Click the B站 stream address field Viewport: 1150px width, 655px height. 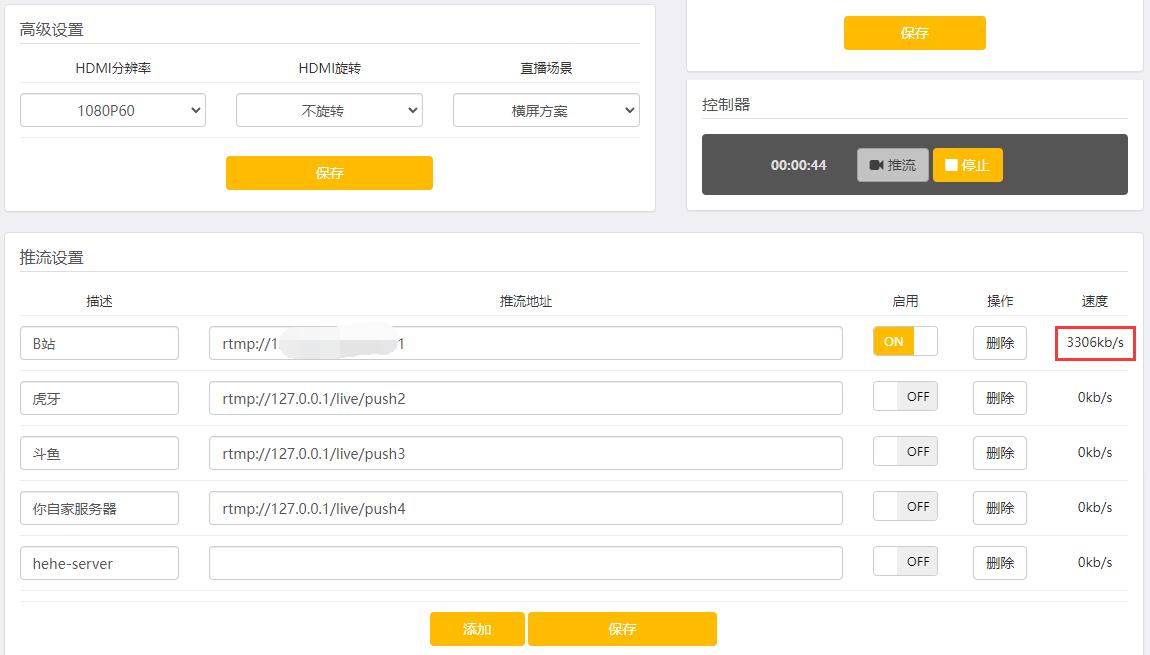pos(526,343)
